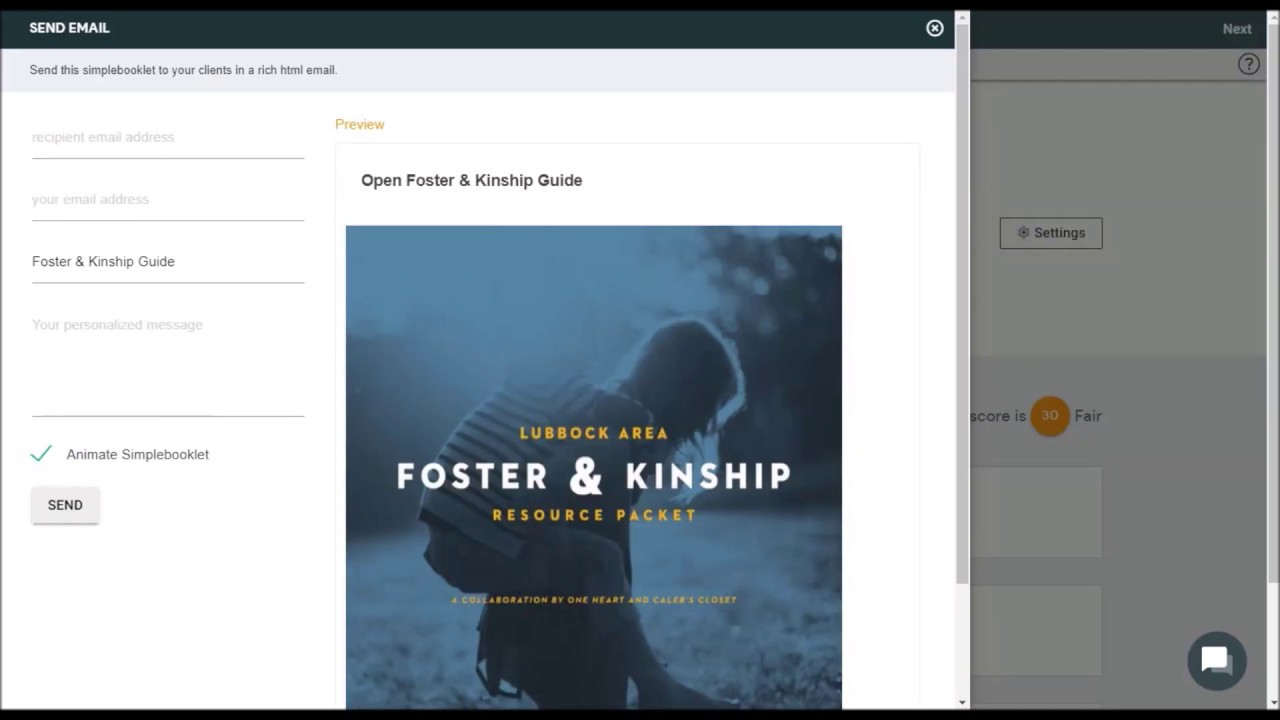
Task: Click the personalized message text area
Action: (168, 364)
